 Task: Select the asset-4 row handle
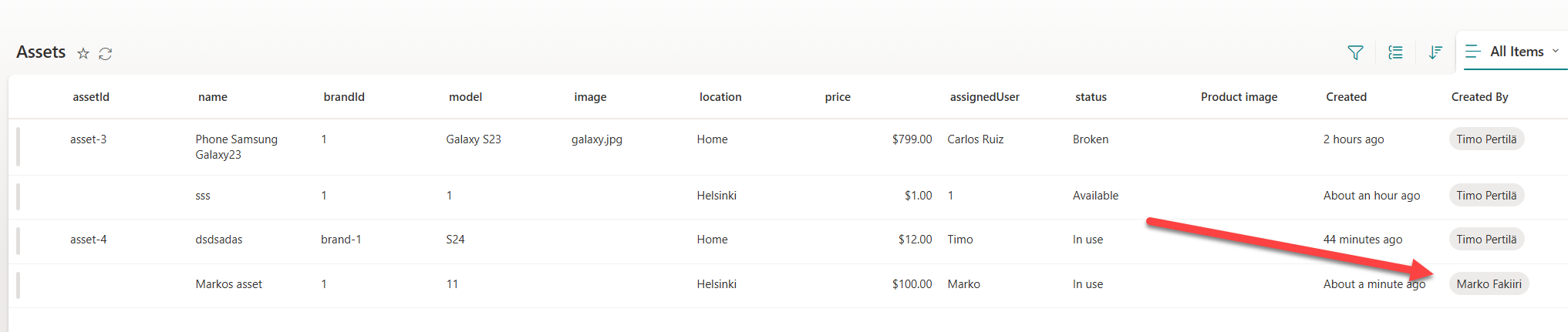click(19, 241)
